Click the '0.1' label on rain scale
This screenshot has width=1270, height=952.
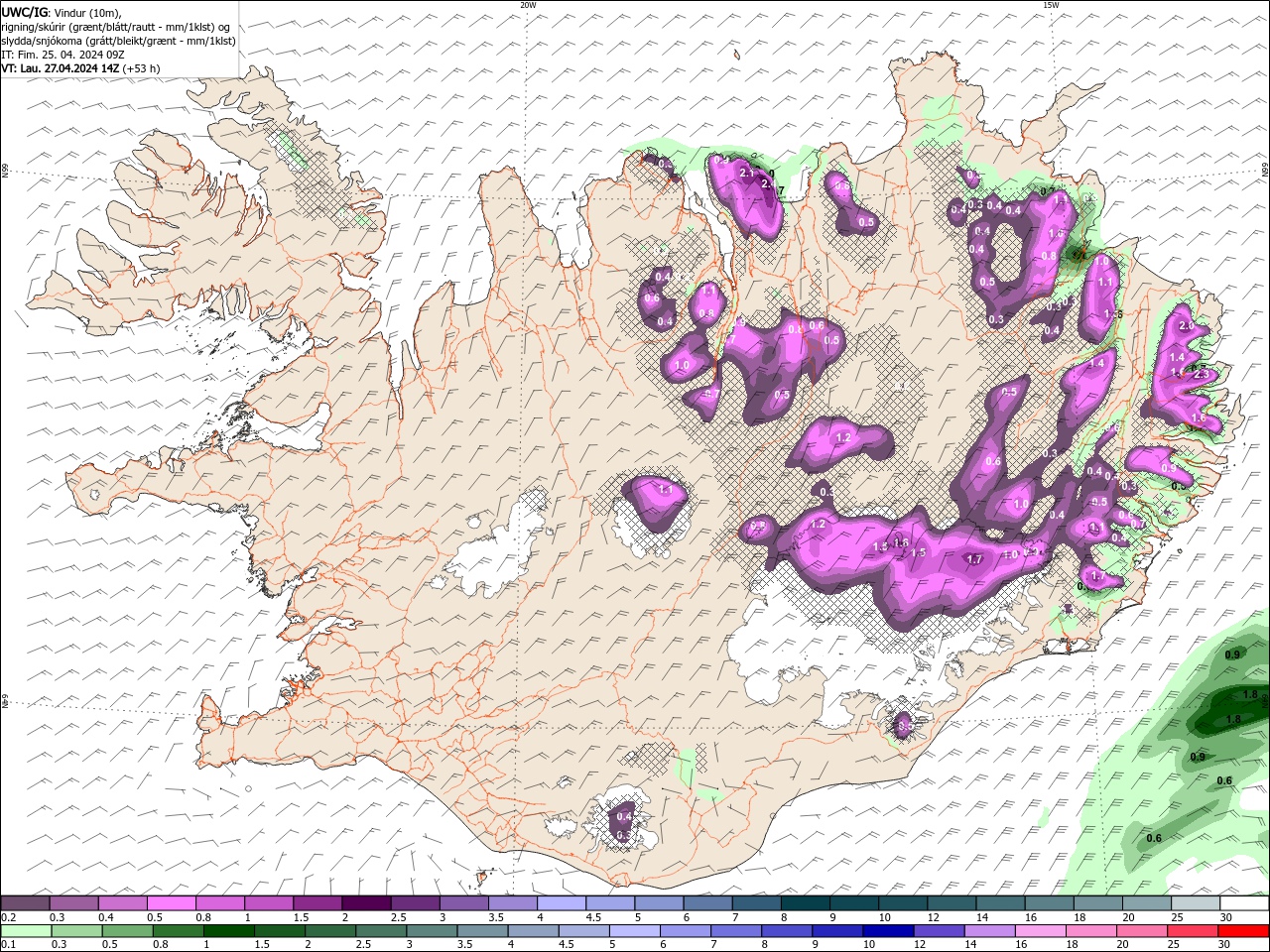tap(9, 945)
